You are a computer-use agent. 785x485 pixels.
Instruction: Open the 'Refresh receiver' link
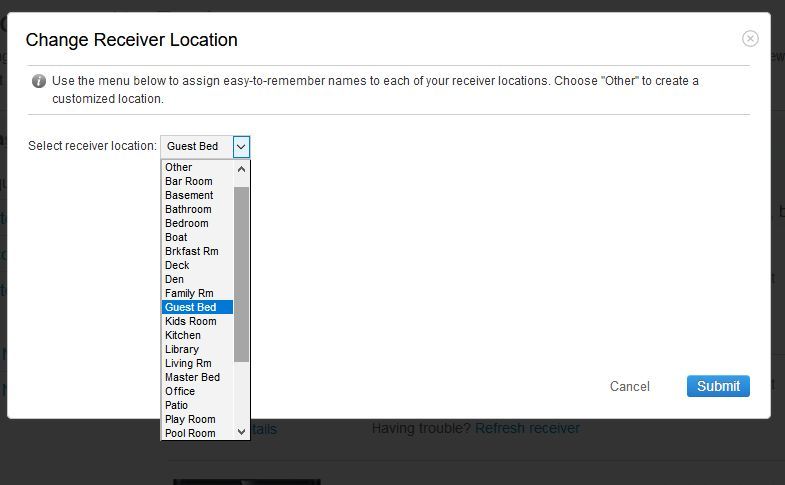click(527, 428)
